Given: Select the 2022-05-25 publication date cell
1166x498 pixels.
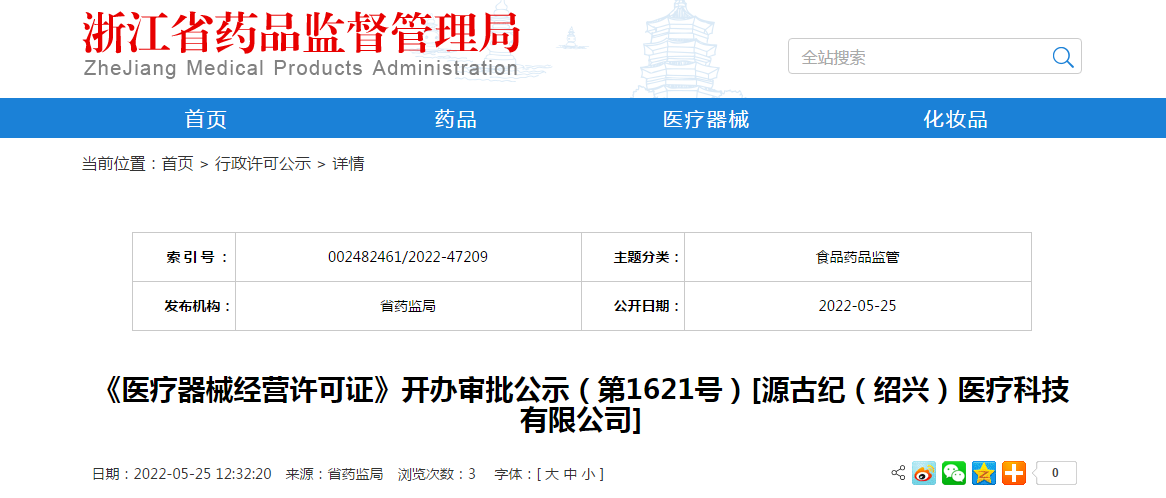Looking at the screenshot, I should coord(857,305).
